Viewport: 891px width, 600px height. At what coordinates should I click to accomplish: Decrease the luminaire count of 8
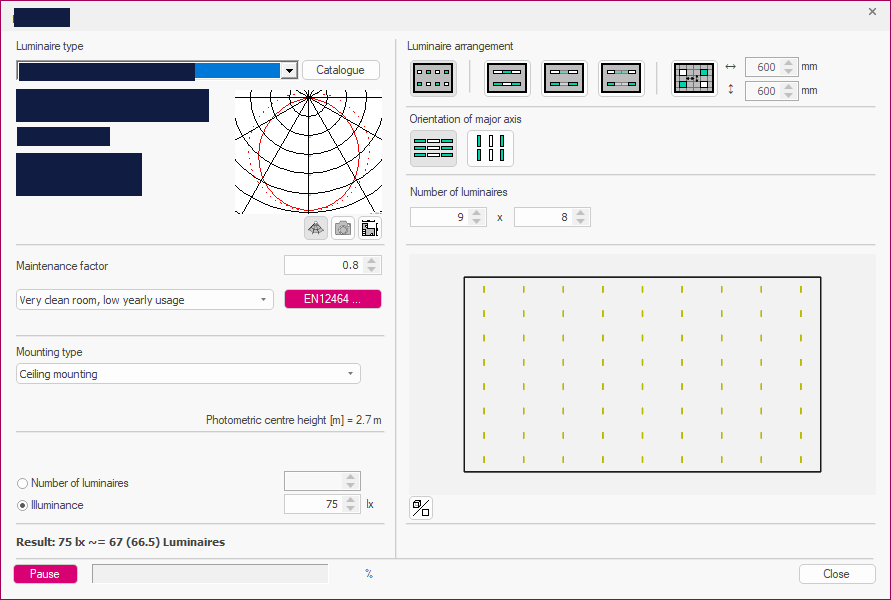click(580, 221)
